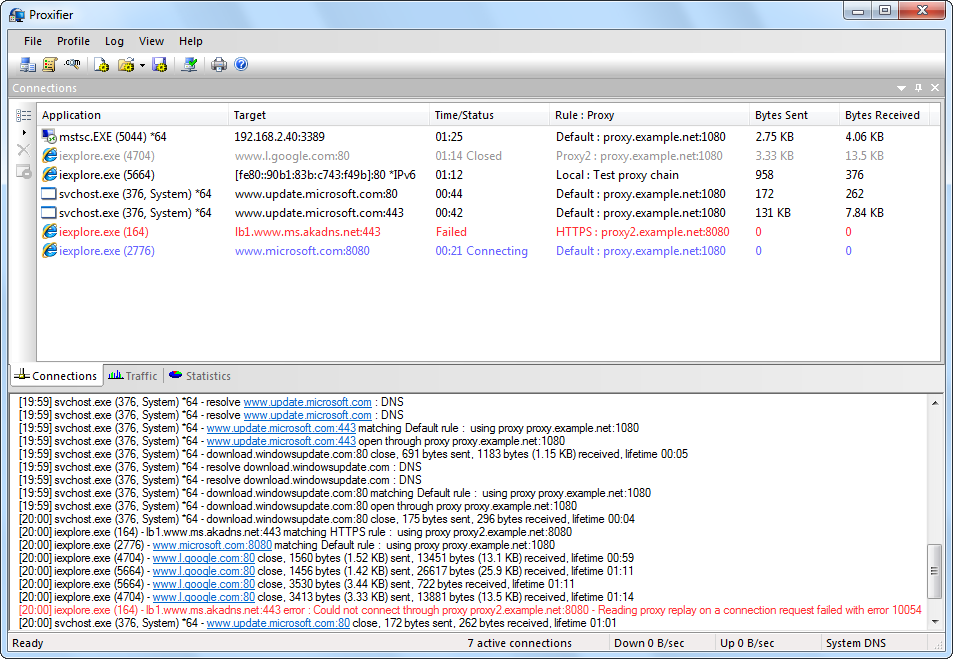Click the Print toolbar icon
The width and height of the screenshot is (953, 659).
(x=219, y=65)
